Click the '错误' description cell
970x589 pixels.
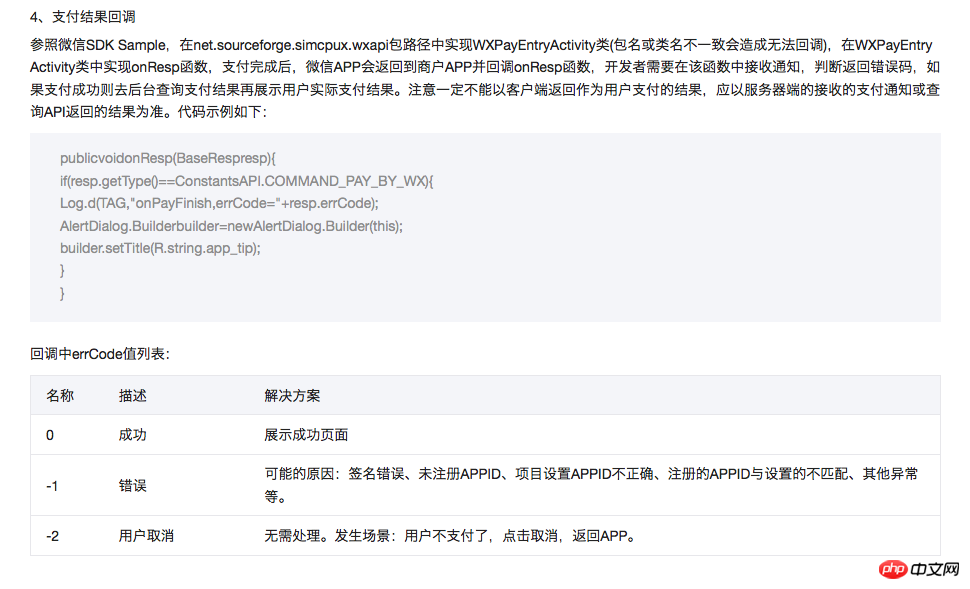tap(132, 486)
